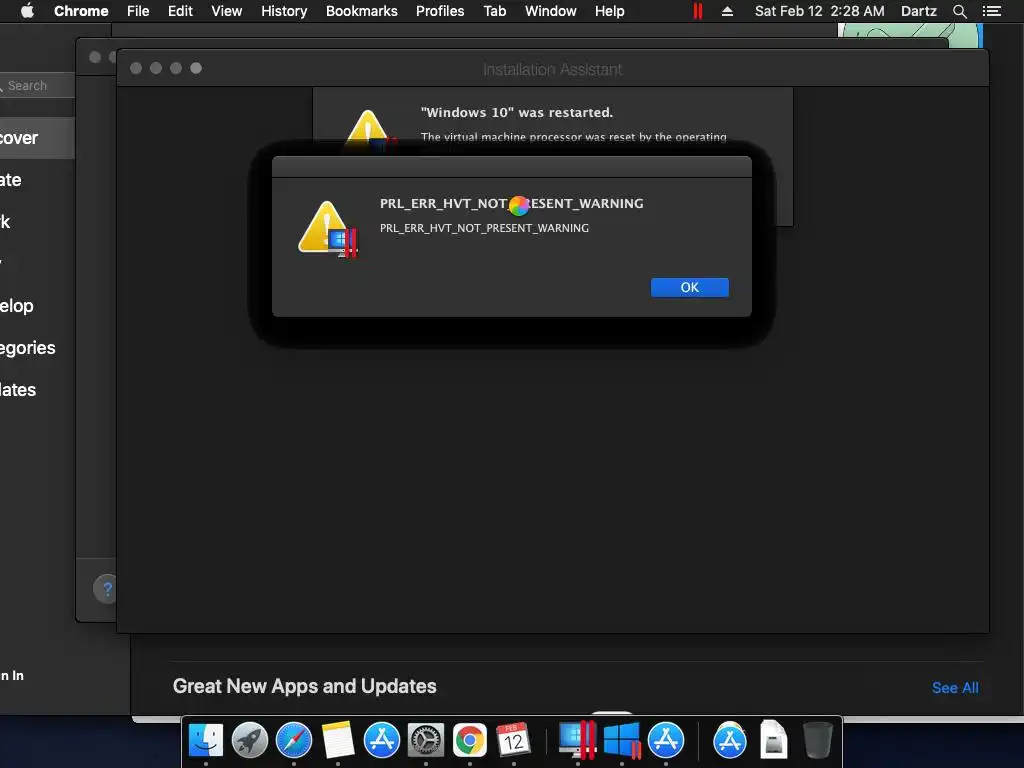Open the History menu
The height and width of the screenshot is (768, 1024).
[x=284, y=11]
